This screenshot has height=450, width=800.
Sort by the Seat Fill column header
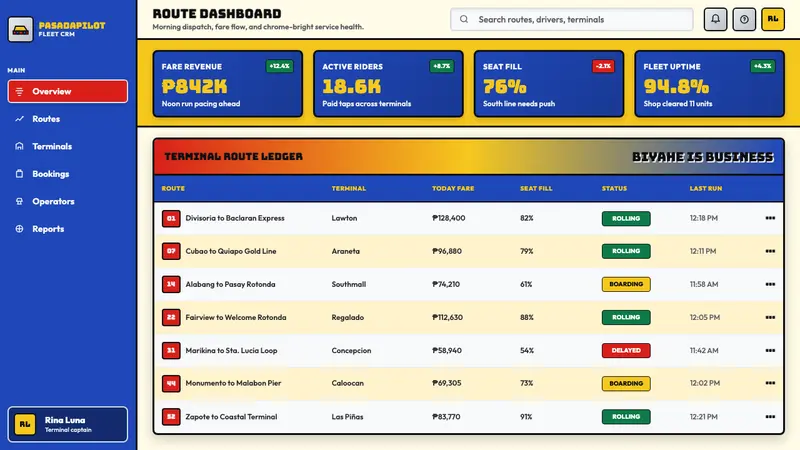pos(536,188)
